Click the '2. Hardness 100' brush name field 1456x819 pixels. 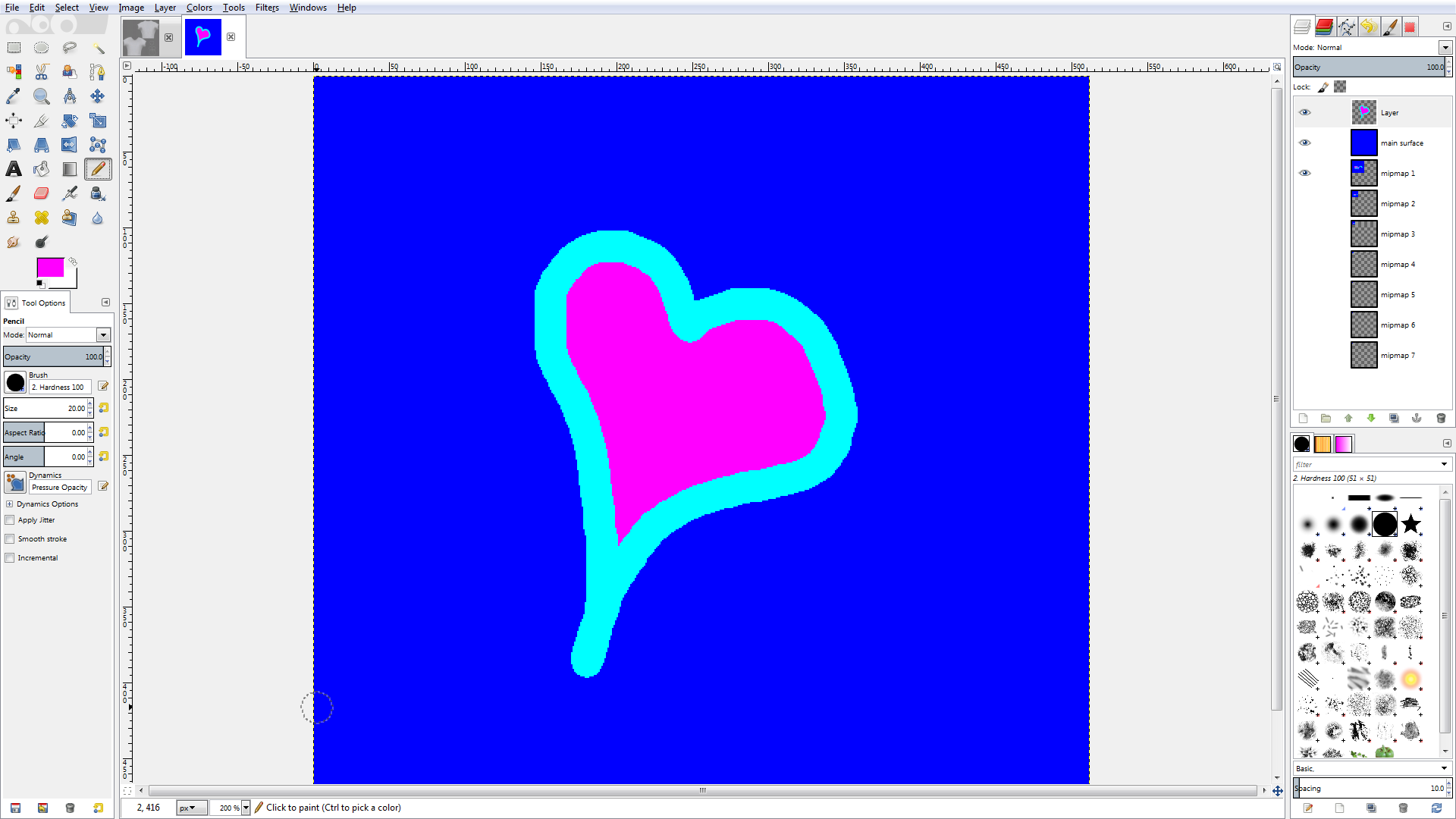[x=60, y=388]
